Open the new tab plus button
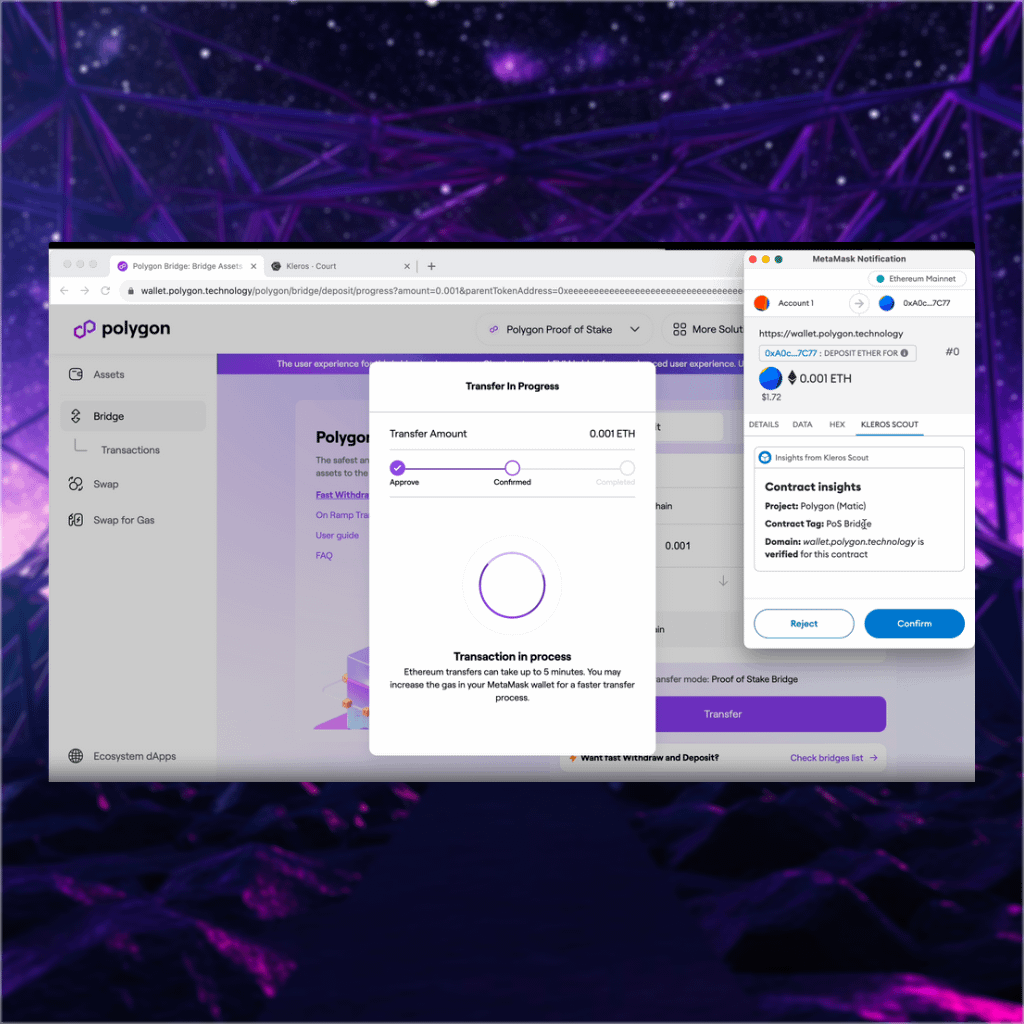1024x1024 pixels. click(x=432, y=266)
